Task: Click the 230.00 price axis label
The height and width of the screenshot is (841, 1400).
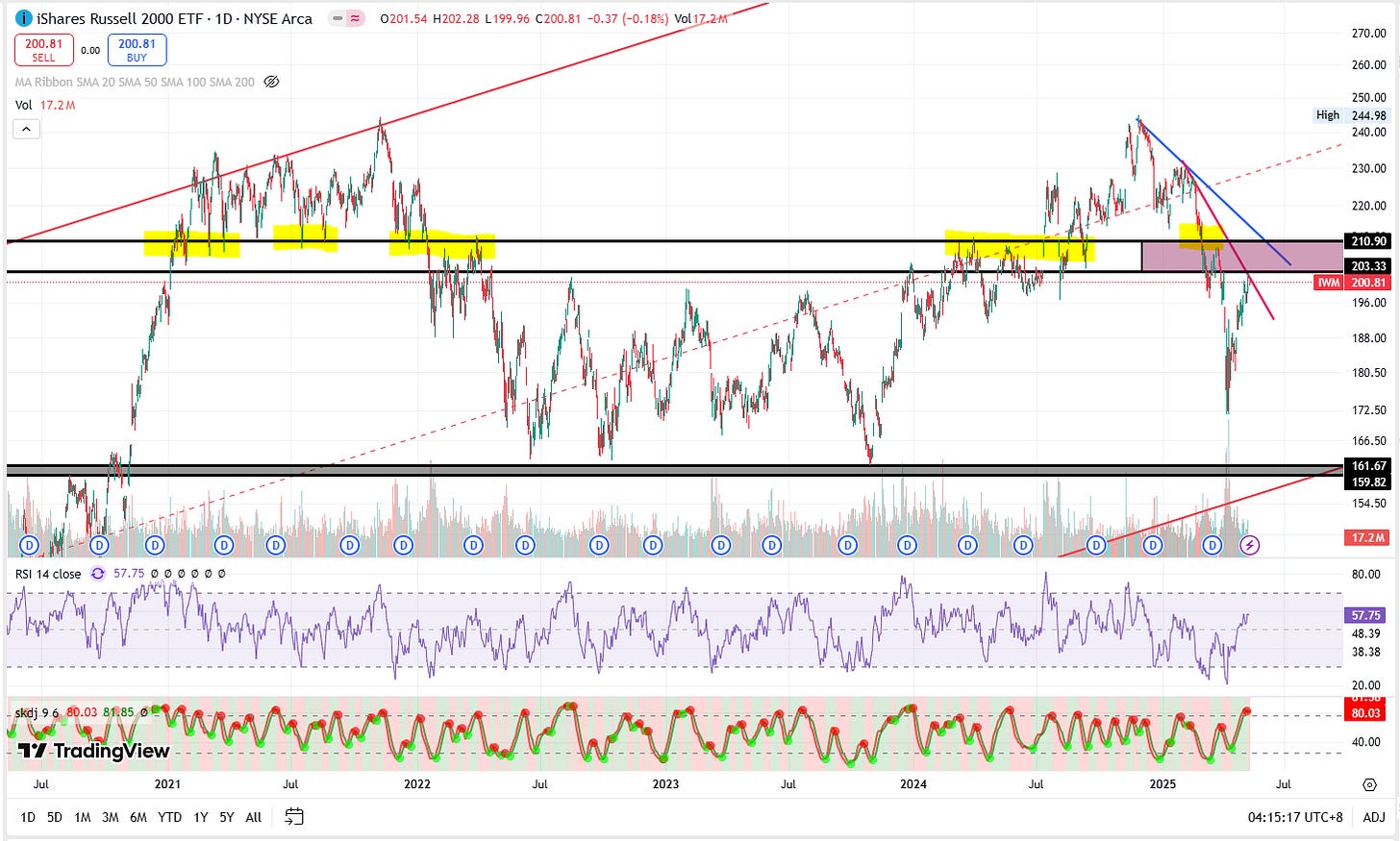Action: (x=1369, y=168)
